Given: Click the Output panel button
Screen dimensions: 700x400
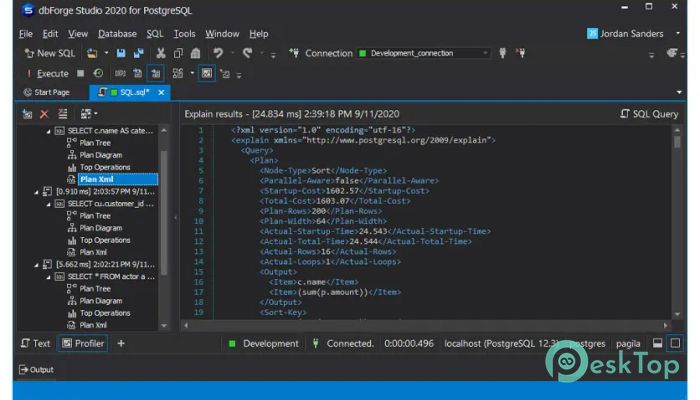Looking at the screenshot, I should (36, 370).
